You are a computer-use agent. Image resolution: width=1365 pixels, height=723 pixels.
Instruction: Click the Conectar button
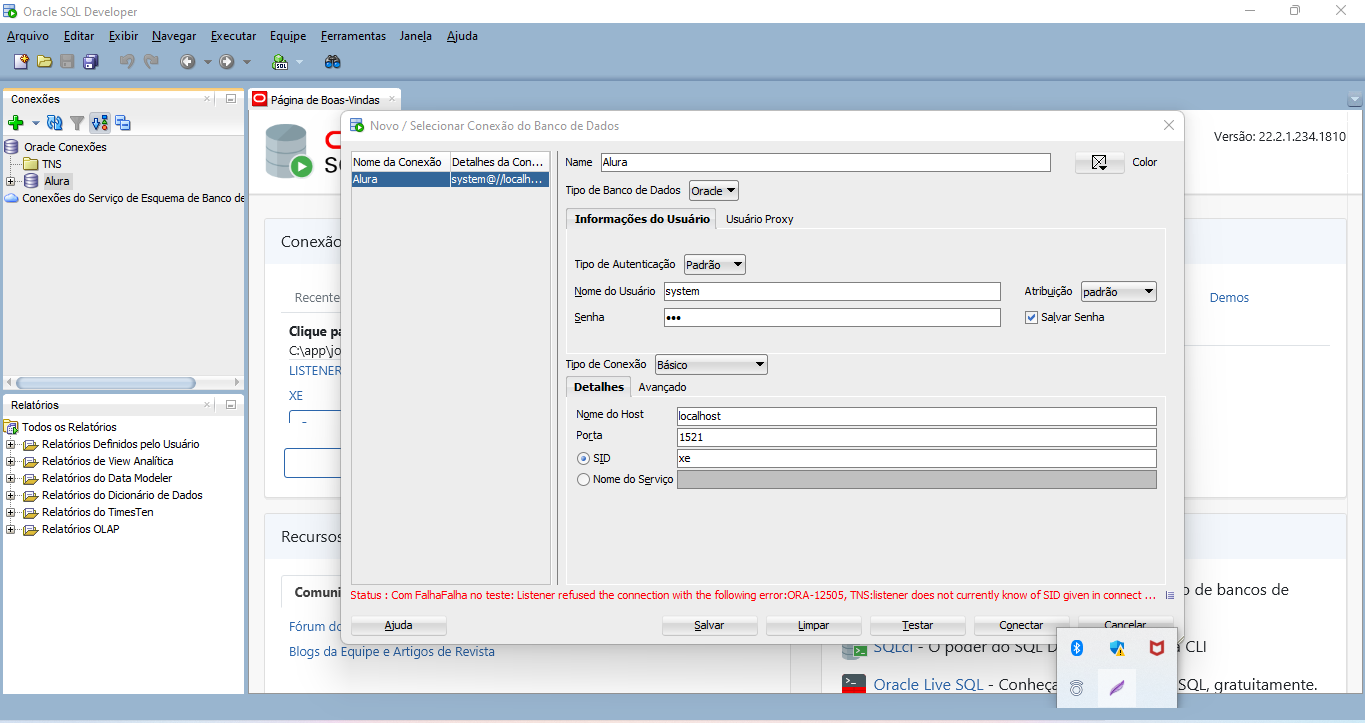pos(1021,625)
